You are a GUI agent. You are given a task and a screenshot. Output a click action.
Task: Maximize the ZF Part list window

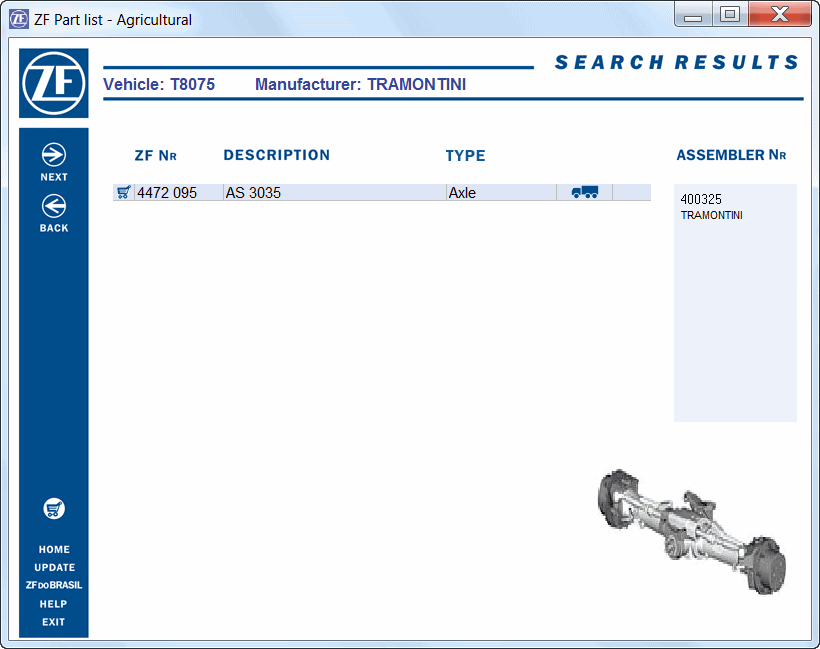point(730,14)
